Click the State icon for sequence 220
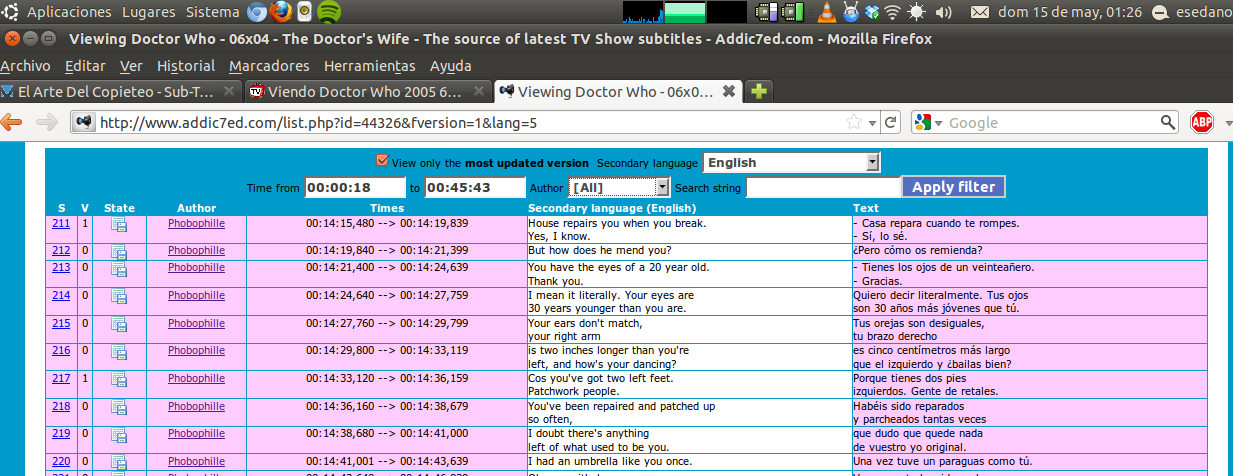Viewport: 1233px width, 476px height. pos(119,464)
